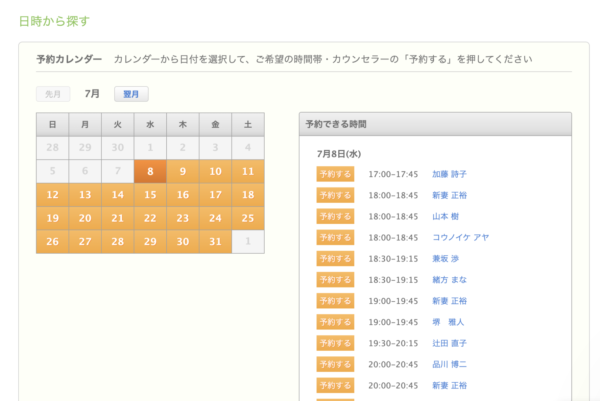Click the 7月8日(水) date heading

339,154
